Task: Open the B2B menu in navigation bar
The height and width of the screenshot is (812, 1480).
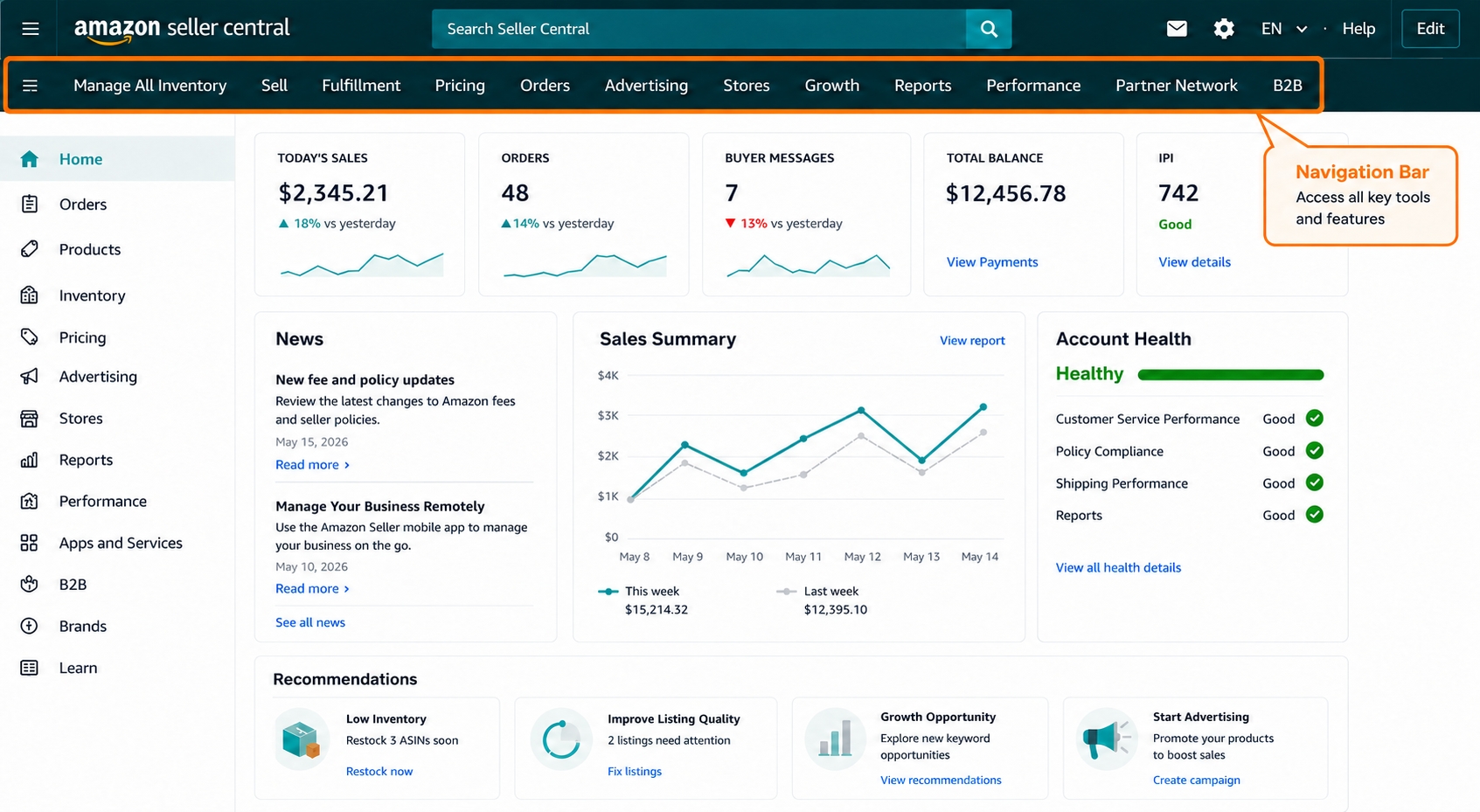Action: (1288, 86)
